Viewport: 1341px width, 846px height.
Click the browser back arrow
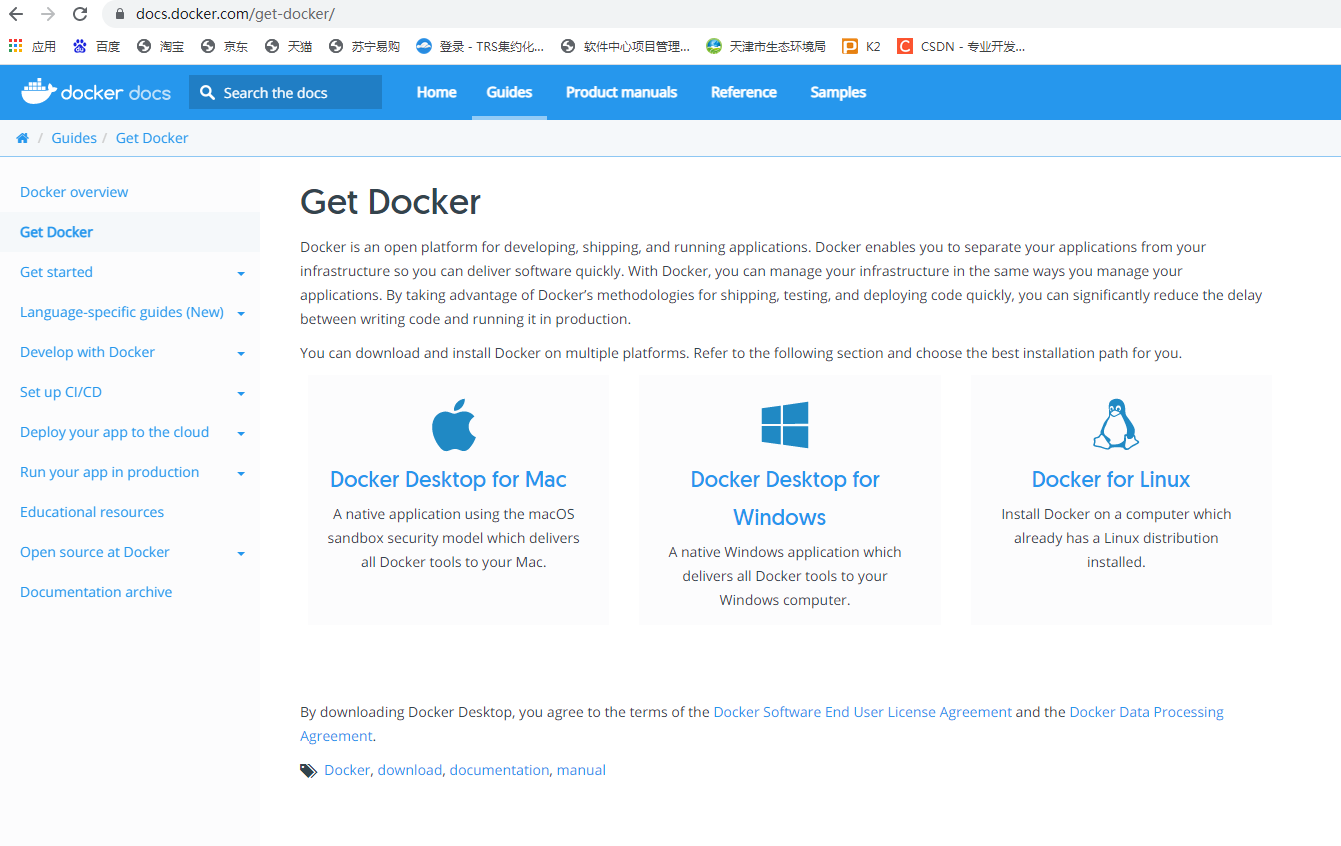tap(16, 14)
